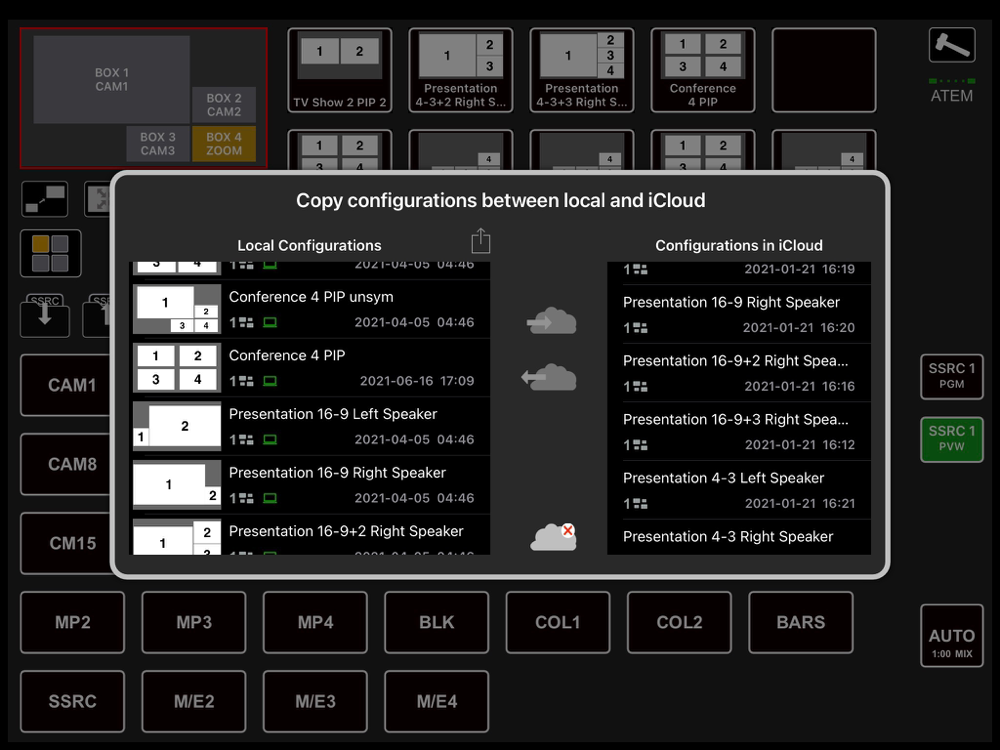
Task: Choose Presentation 4-3+3 Right preset thumbnail
Action: click(582, 70)
